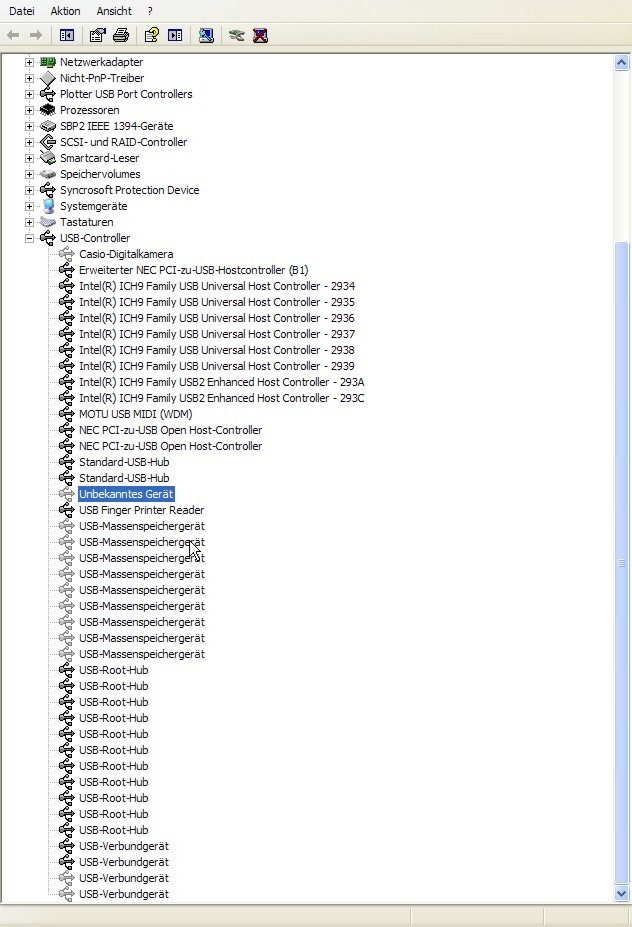Screen dimensions: 632x927
Task: Expand Syncrosoft Protection Device node
Action: point(29,190)
